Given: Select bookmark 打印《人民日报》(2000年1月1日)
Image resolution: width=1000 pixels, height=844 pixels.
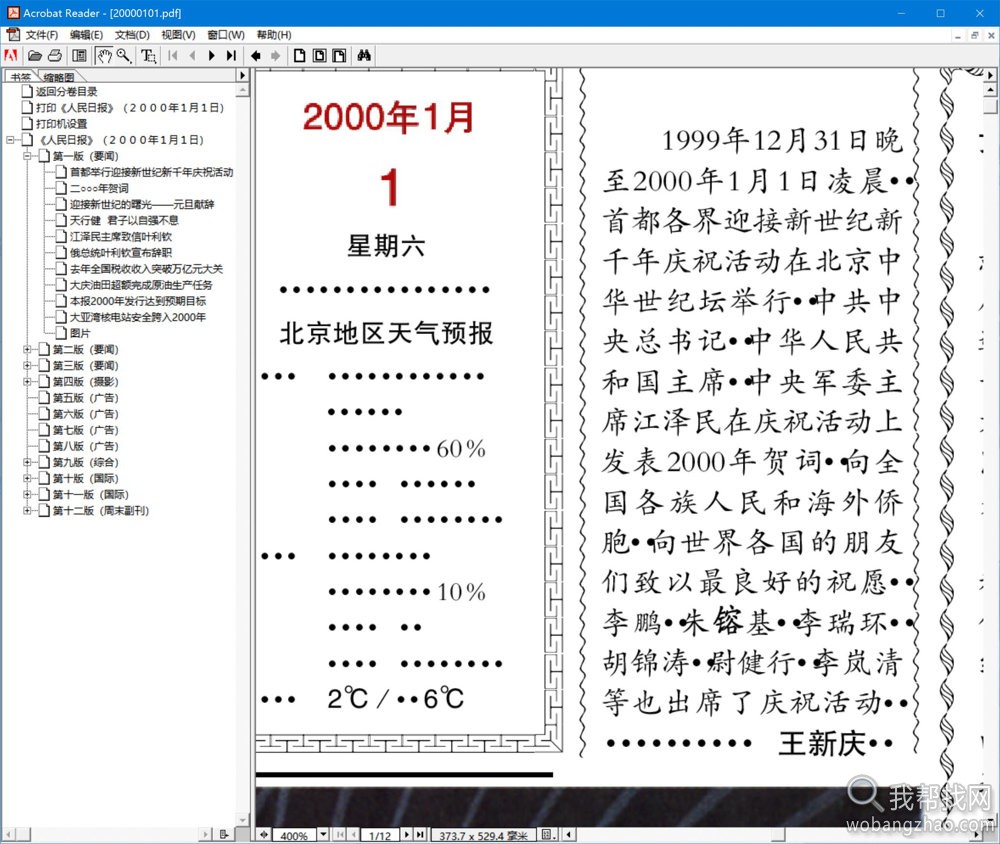Looking at the screenshot, I should pyautogui.click(x=130, y=108).
